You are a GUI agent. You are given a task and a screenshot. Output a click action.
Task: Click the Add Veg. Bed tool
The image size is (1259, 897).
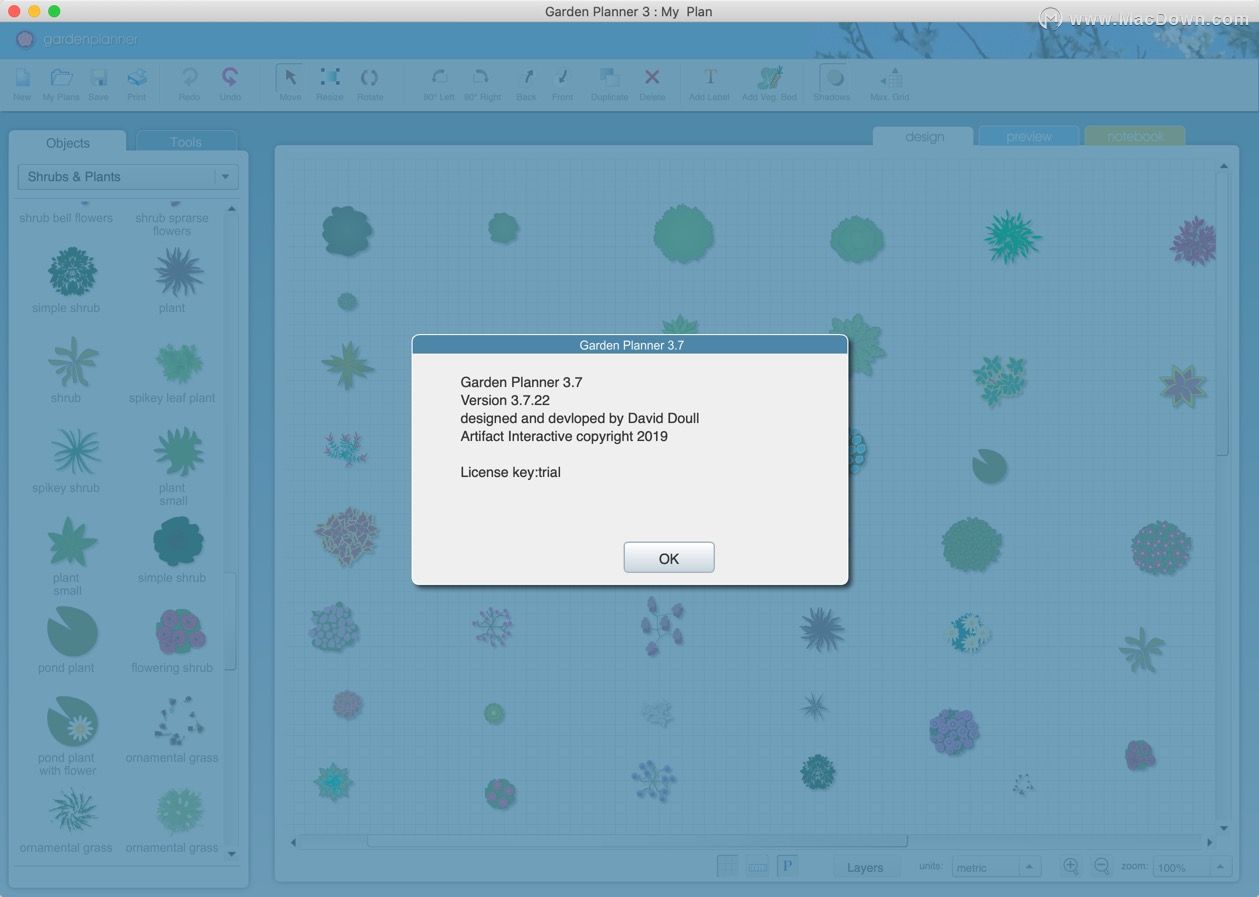pos(769,77)
